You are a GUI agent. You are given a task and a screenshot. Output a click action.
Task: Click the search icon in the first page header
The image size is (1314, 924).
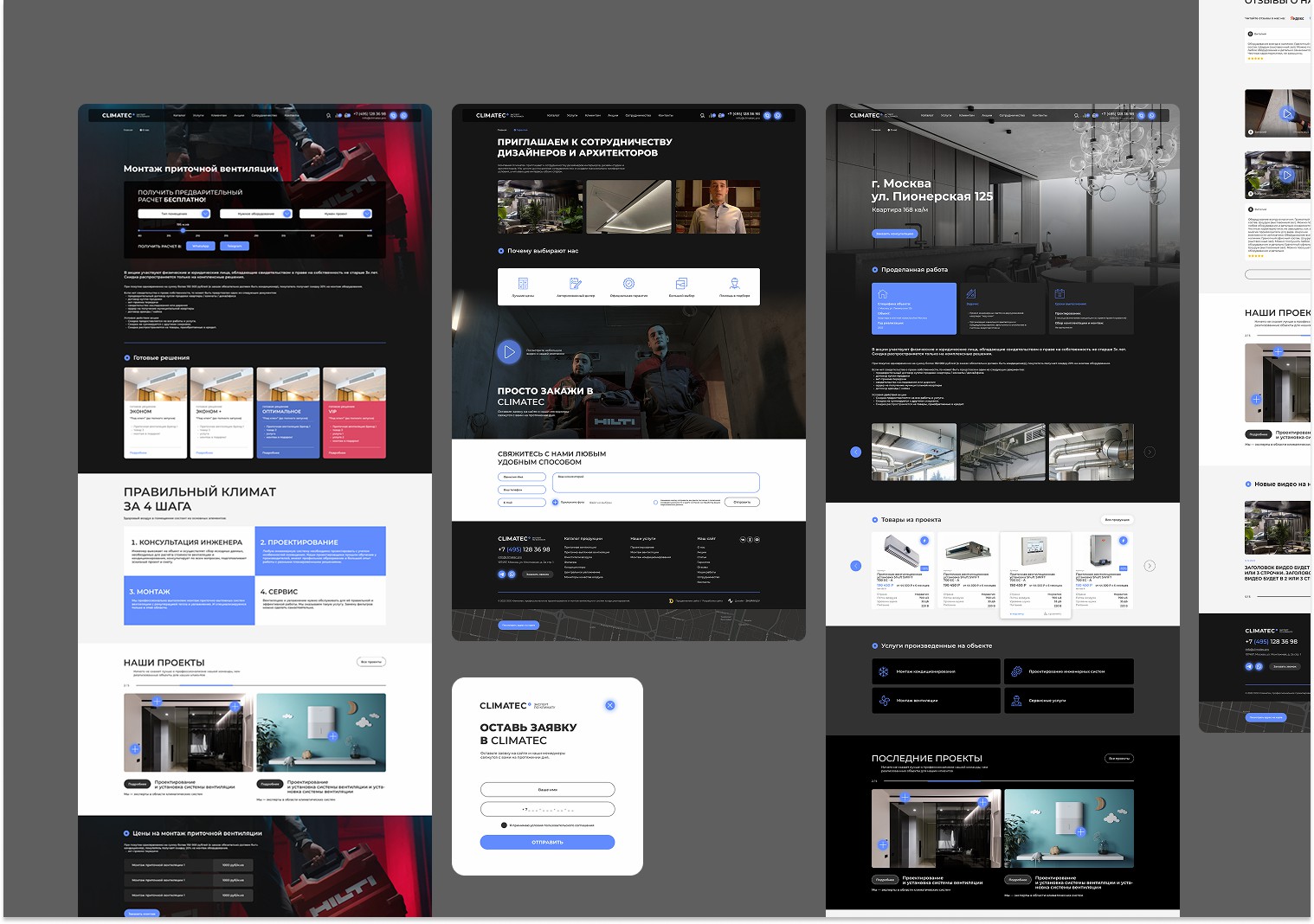click(328, 115)
